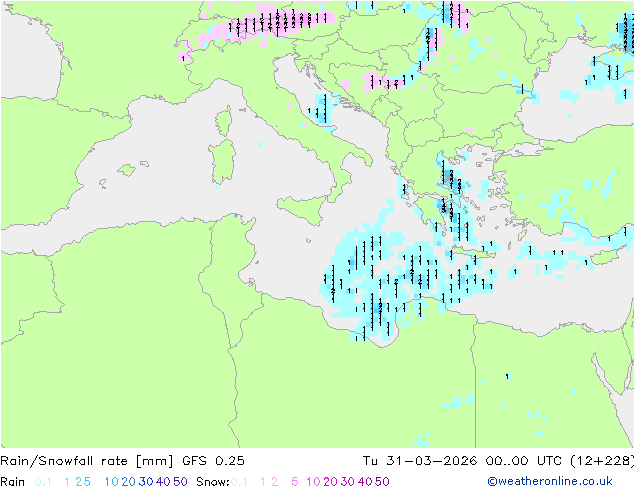This screenshot has width=634, height=490.
Task: Select the Rain 0.1 legend value
Action: pos(43,482)
